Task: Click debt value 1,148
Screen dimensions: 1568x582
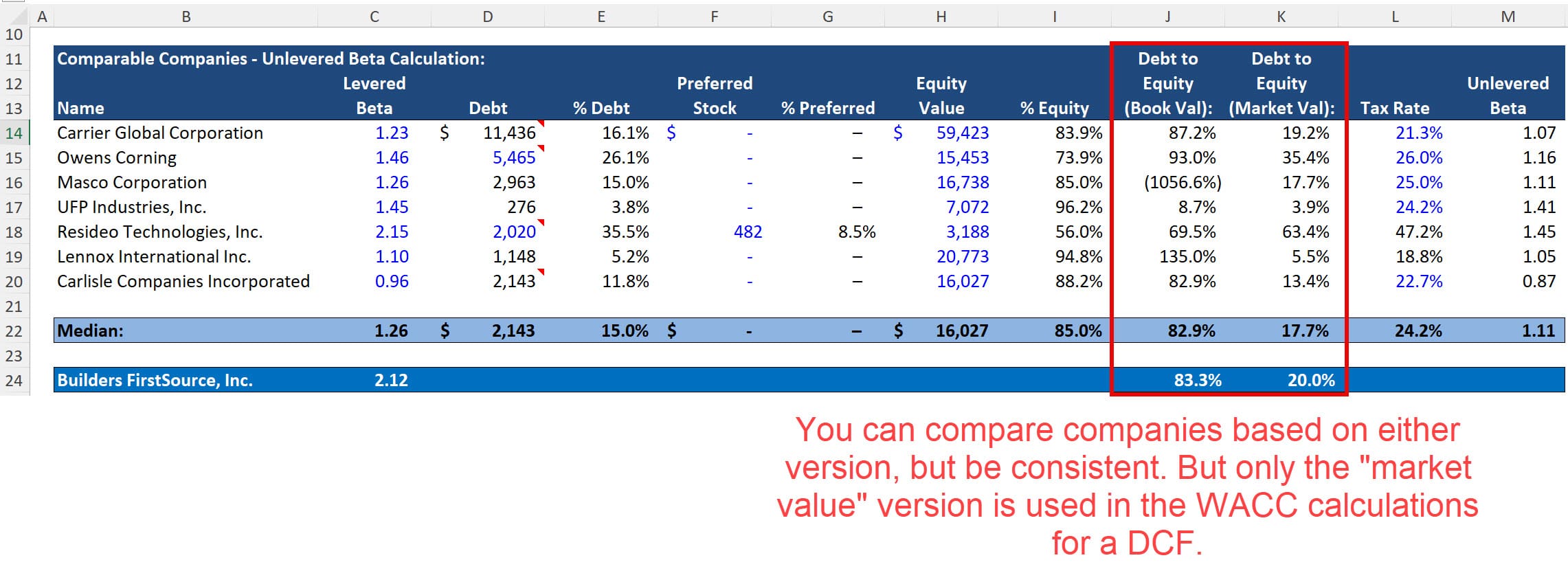Action: (514, 256)
